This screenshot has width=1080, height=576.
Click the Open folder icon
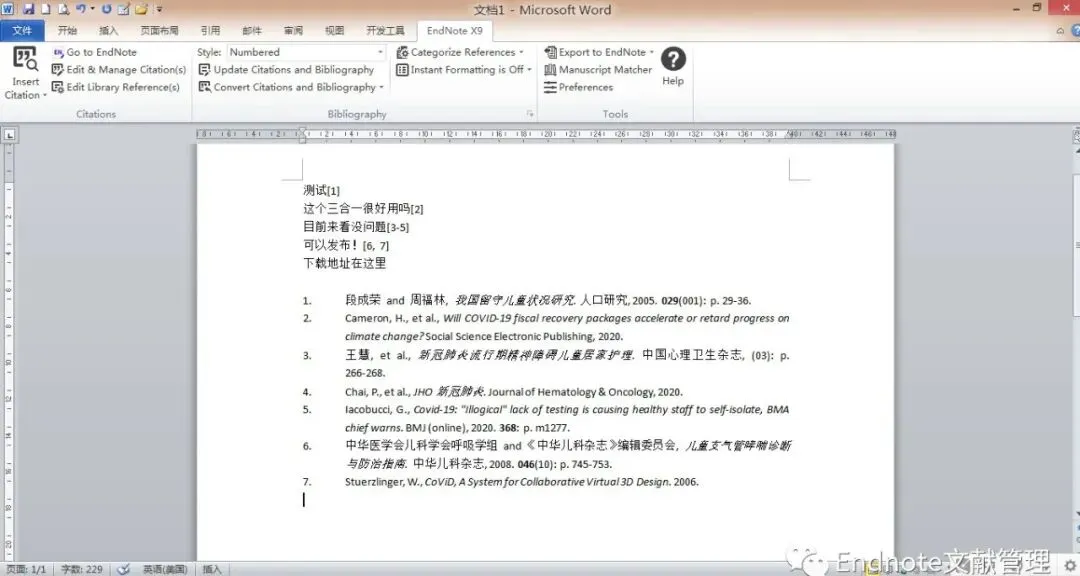(x=141, y=9)
